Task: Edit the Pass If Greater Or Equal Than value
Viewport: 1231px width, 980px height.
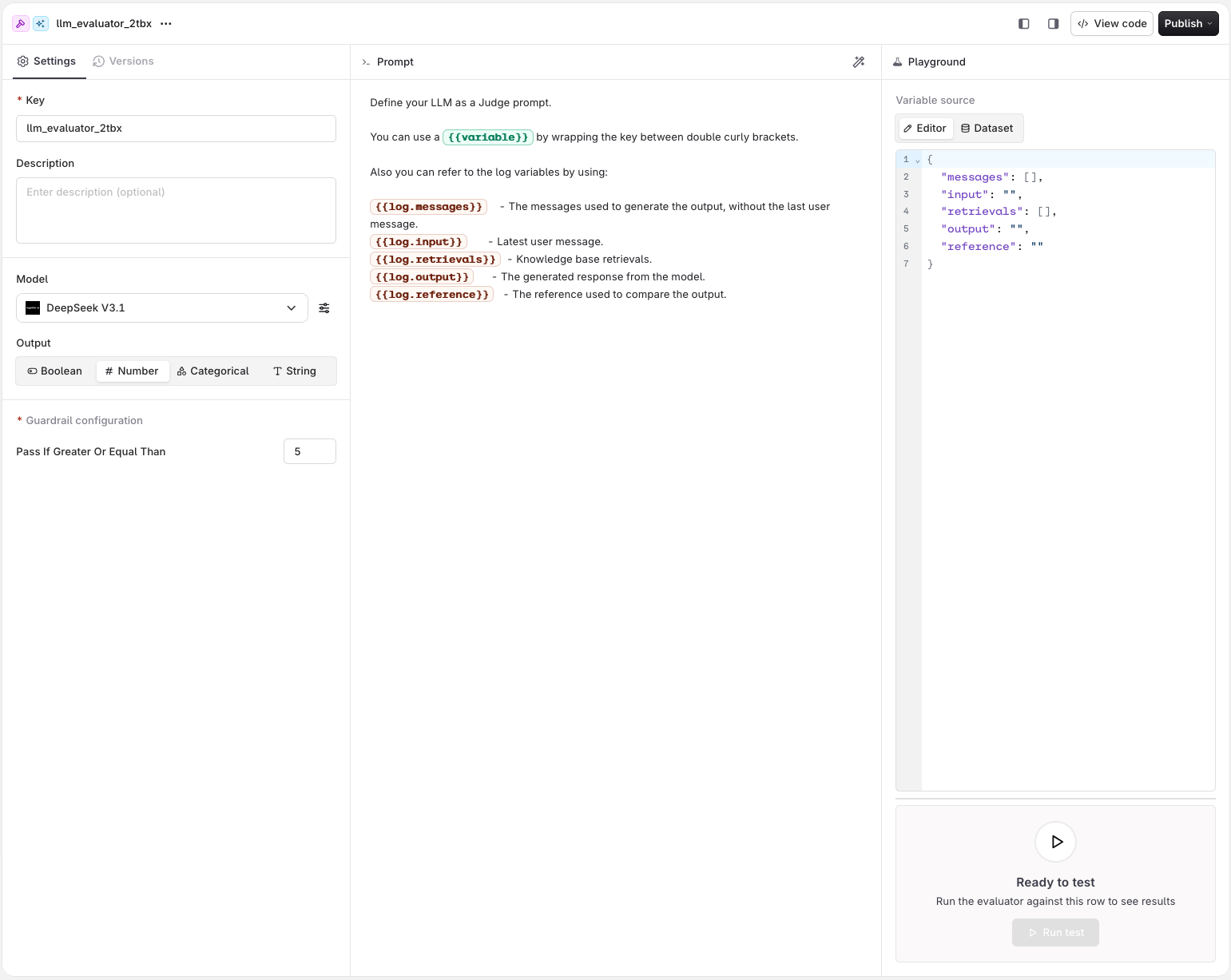Action: click(x=310, y=451)
